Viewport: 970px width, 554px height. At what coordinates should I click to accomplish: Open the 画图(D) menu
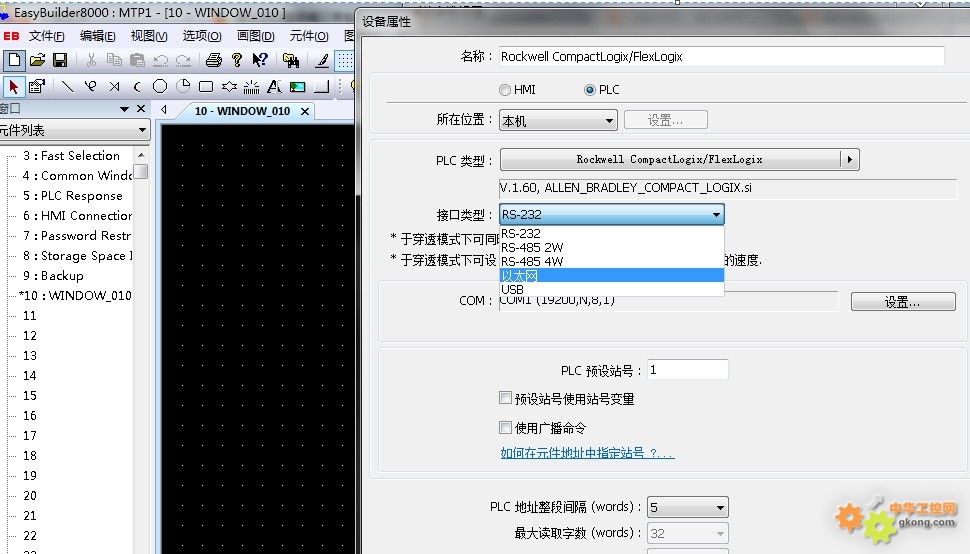pos(255,36)
